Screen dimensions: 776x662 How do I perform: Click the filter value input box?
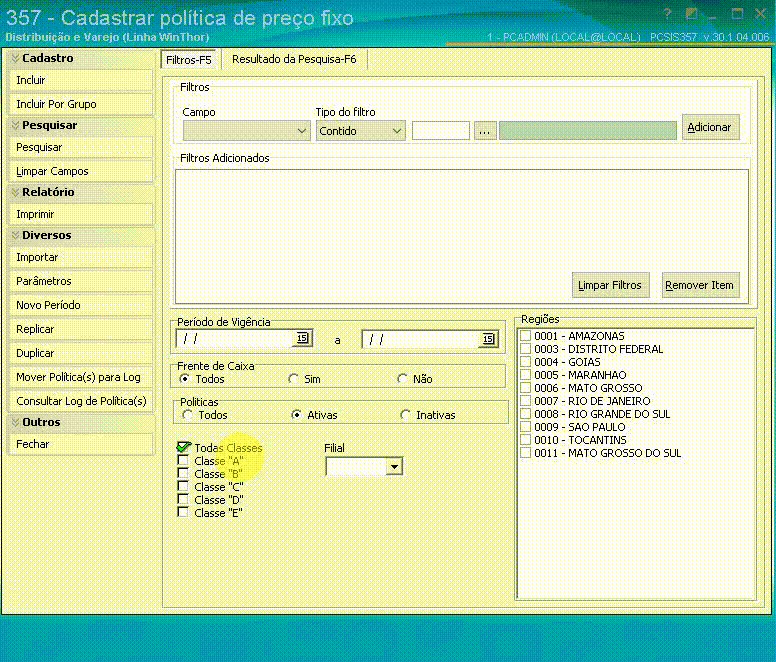pos(440,131)
